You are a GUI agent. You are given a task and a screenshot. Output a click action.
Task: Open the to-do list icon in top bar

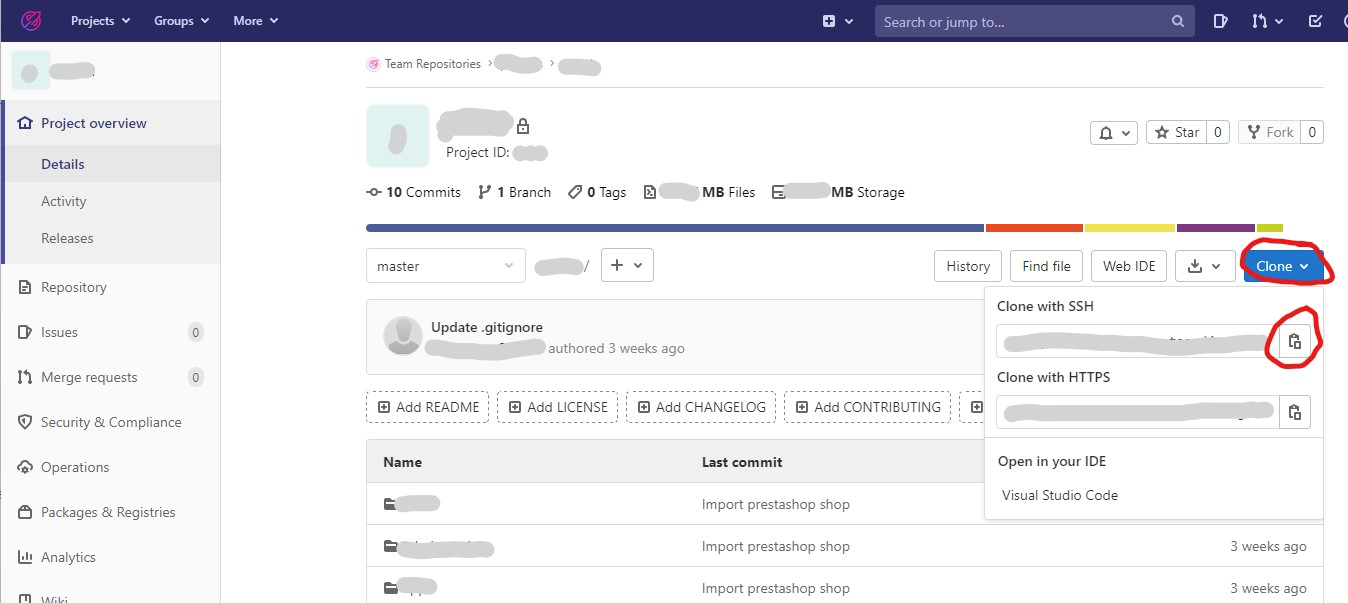(x=1315, y=21)
